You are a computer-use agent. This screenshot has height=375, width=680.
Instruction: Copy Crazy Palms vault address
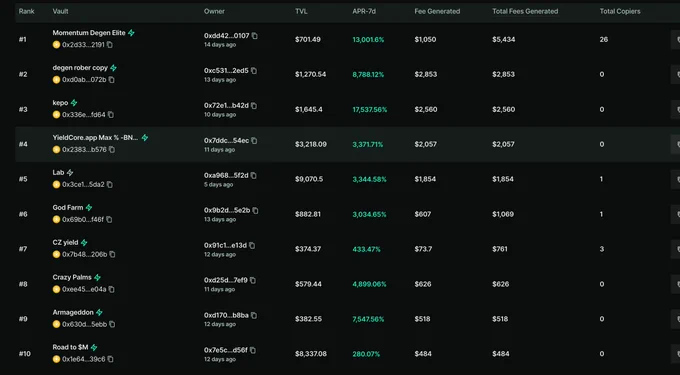click(x=111, y=289)
